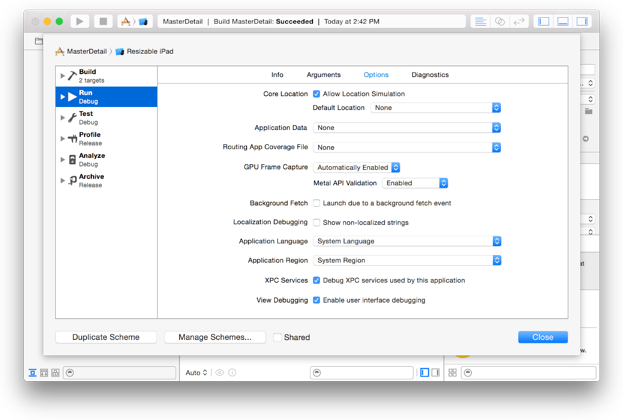Click the third icon in the bottom-left navigator filter bar
Screen dimensions: 623x420
(x=55, y=373)
